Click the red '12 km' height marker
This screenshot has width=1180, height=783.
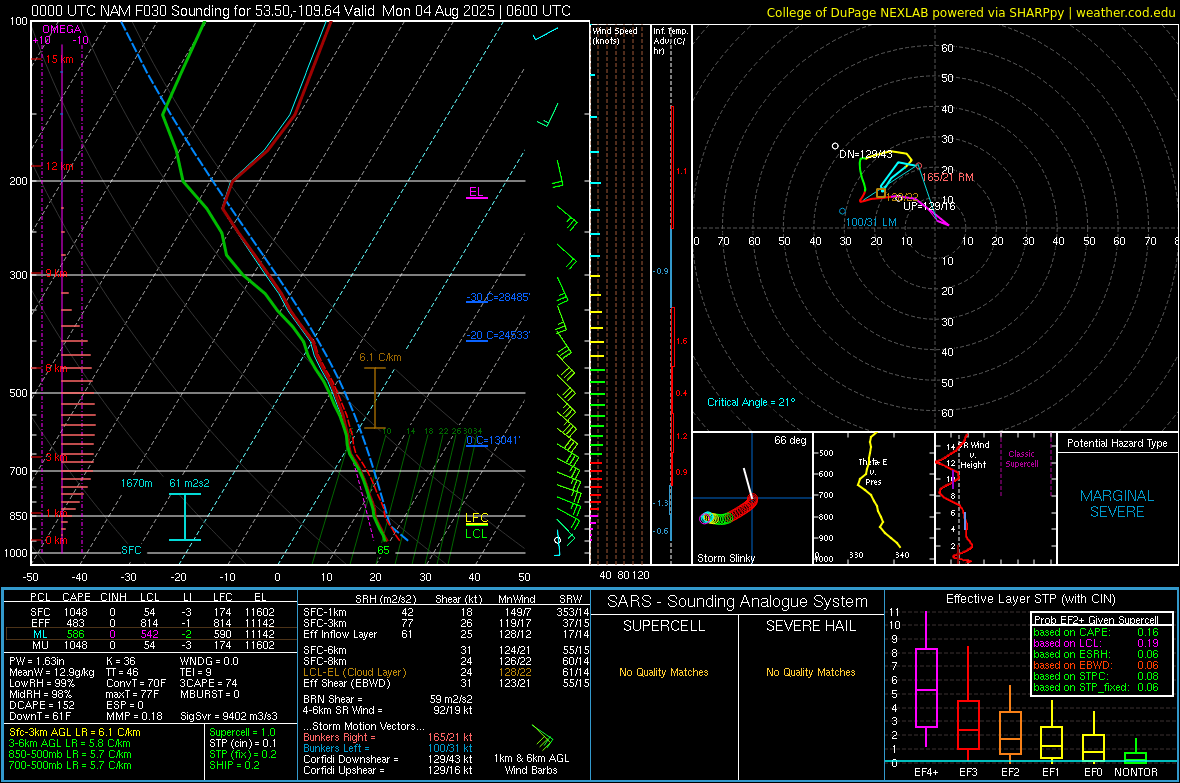click(59, 166)
